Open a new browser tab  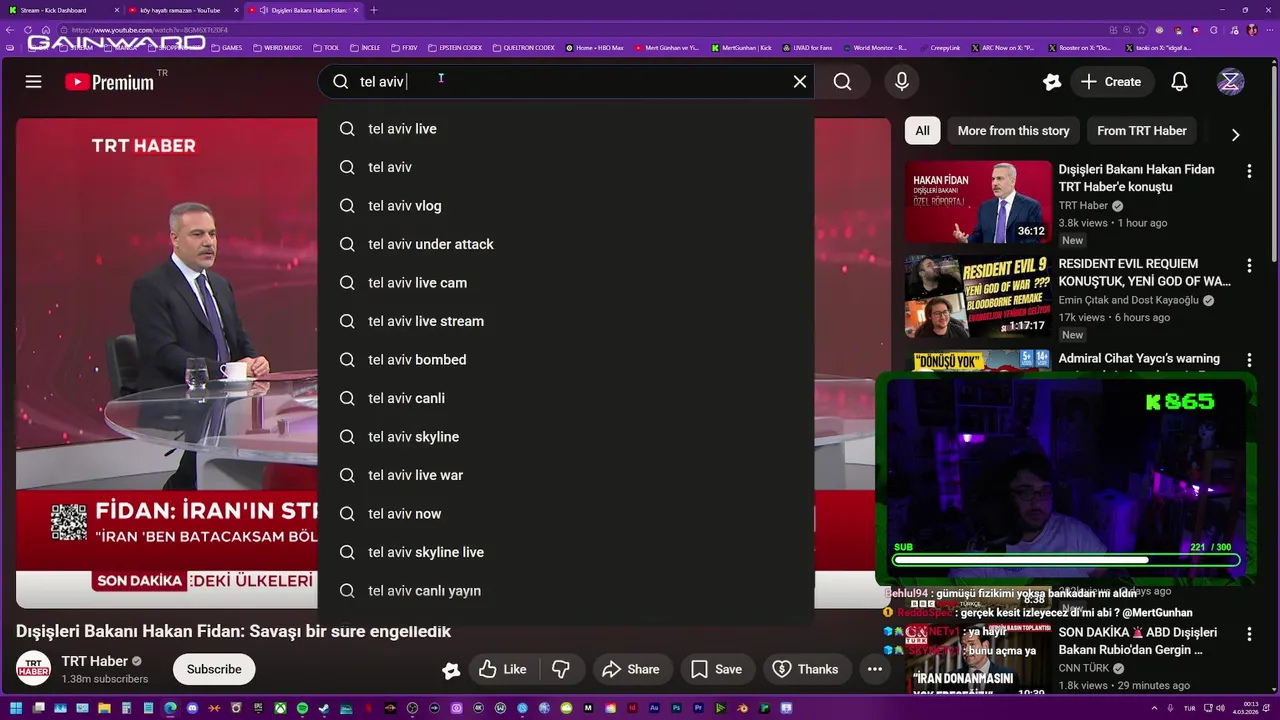point(374,10)
